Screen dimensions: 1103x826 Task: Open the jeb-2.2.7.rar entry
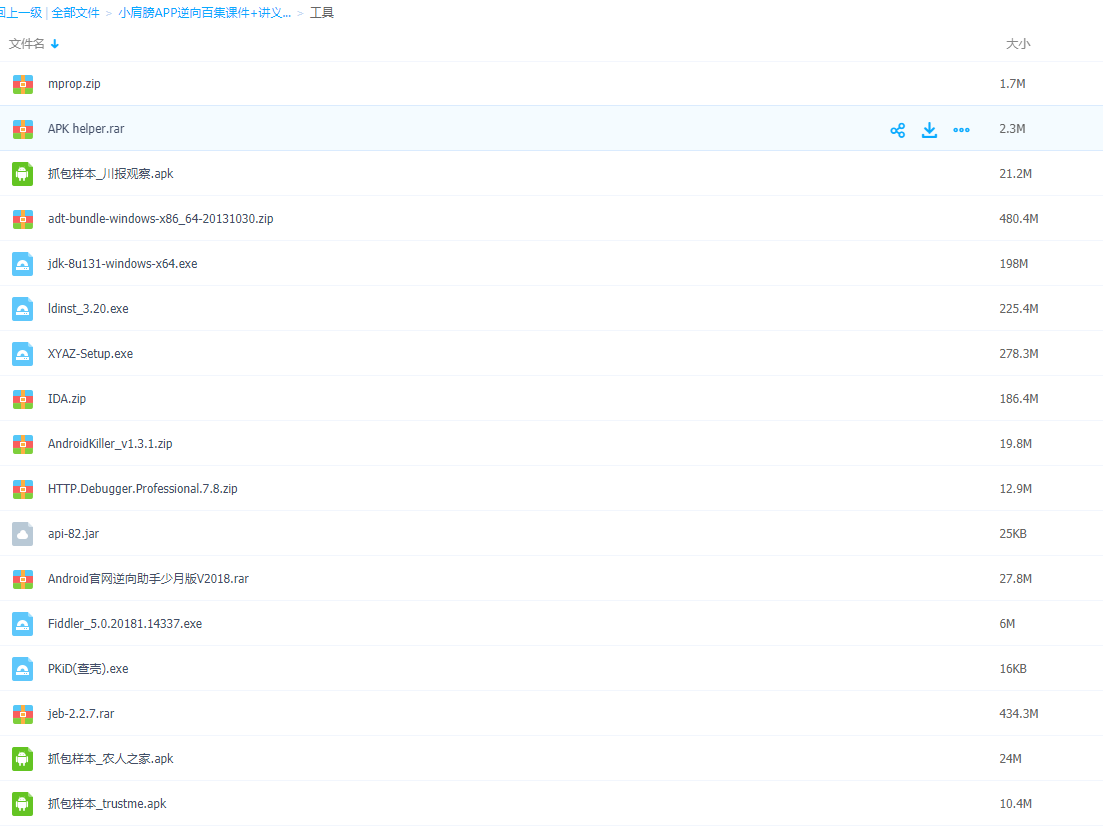(81, 714)
